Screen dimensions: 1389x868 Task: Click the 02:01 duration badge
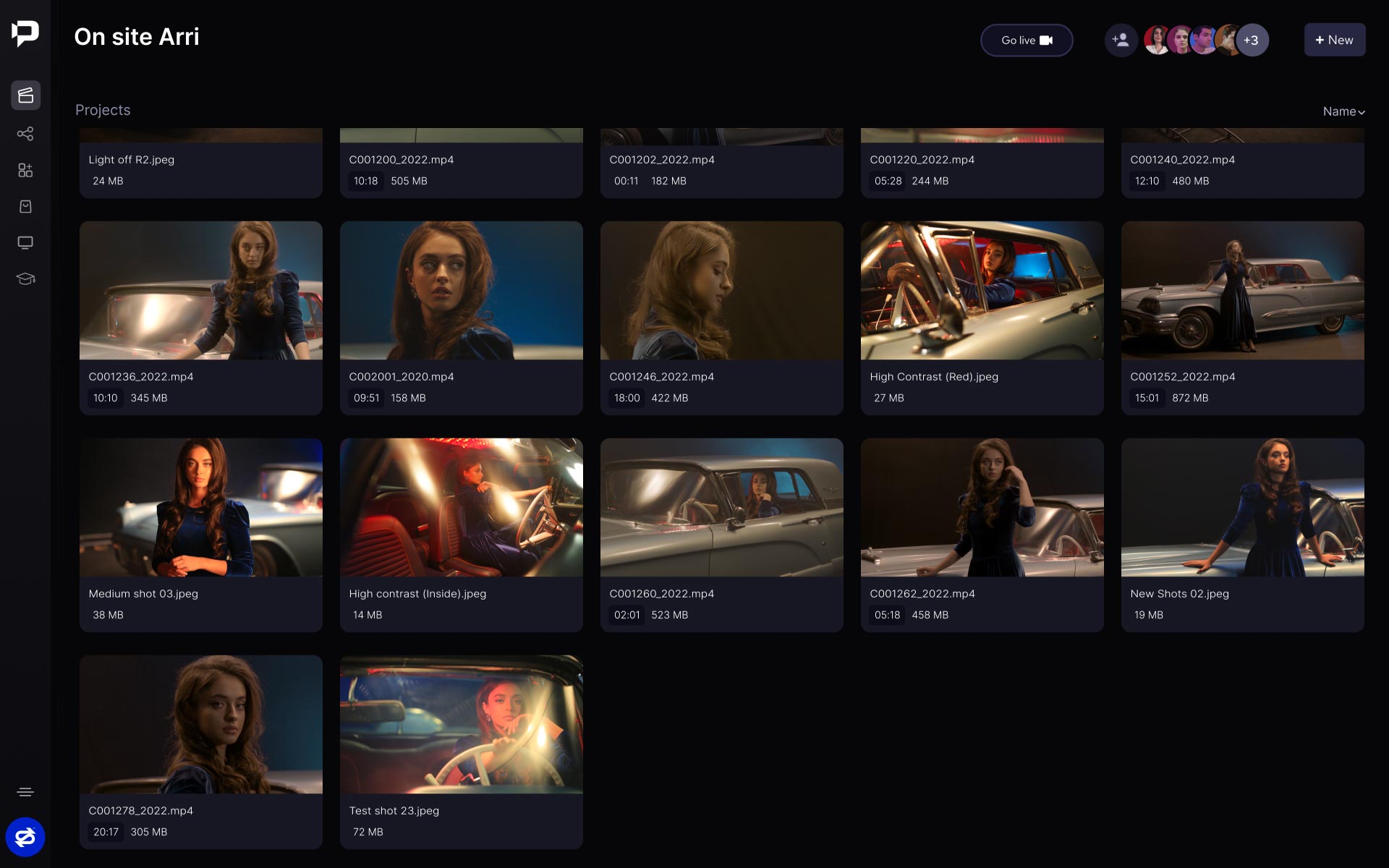pos(627,615)
